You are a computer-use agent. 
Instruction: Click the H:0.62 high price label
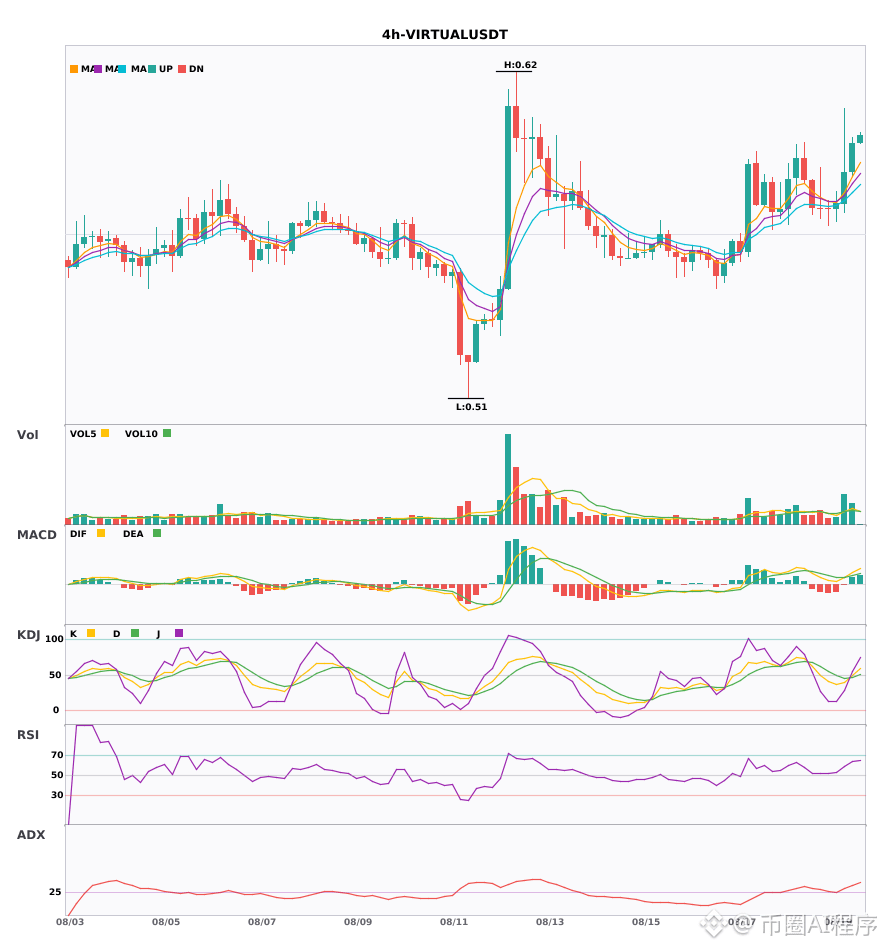(x=520, y=65)
